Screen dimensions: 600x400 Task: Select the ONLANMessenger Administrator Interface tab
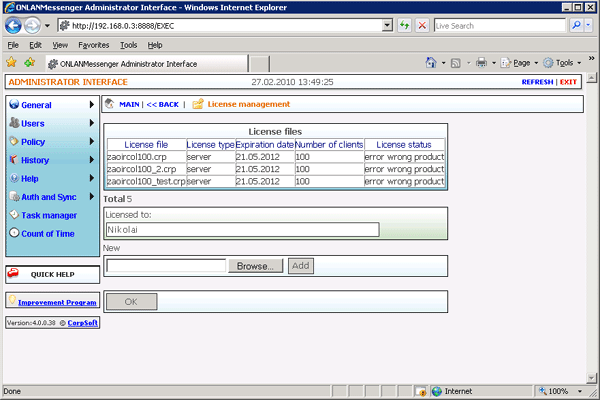click(x=147, y=64)
